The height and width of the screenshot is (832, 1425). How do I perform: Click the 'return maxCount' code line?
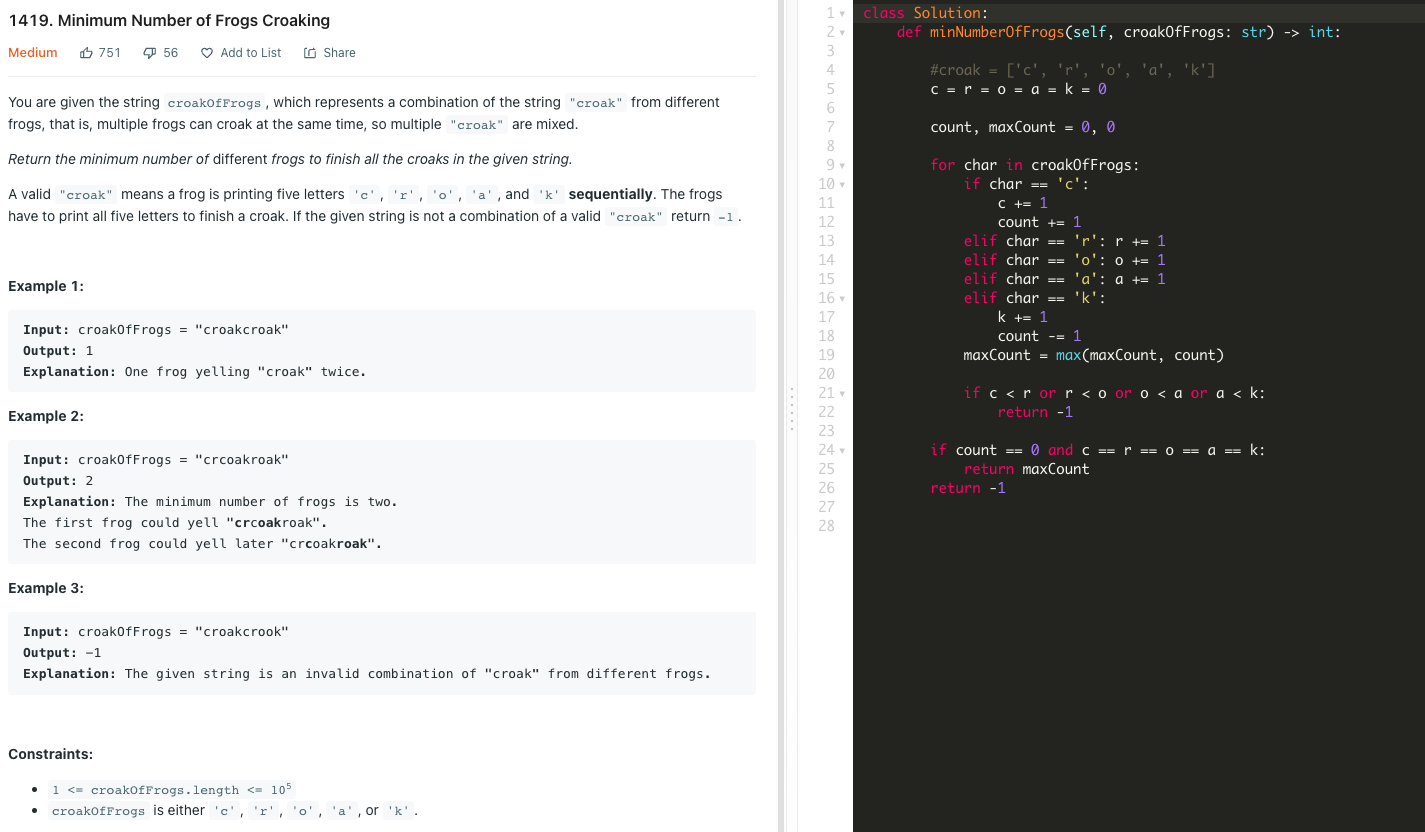[1027, 469]
